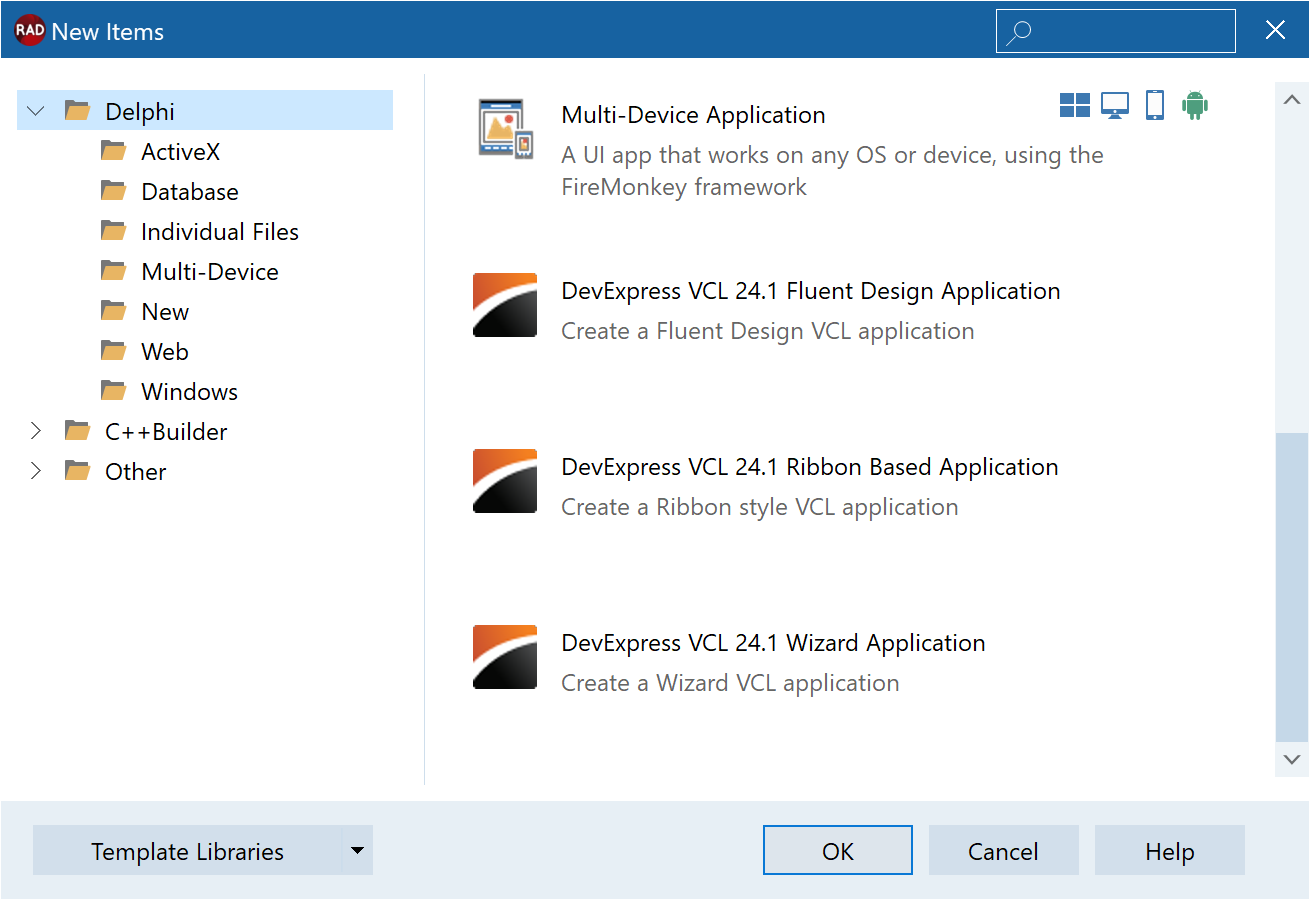
Task: Collapse the Delphi tree node
Action: point(36,111)
